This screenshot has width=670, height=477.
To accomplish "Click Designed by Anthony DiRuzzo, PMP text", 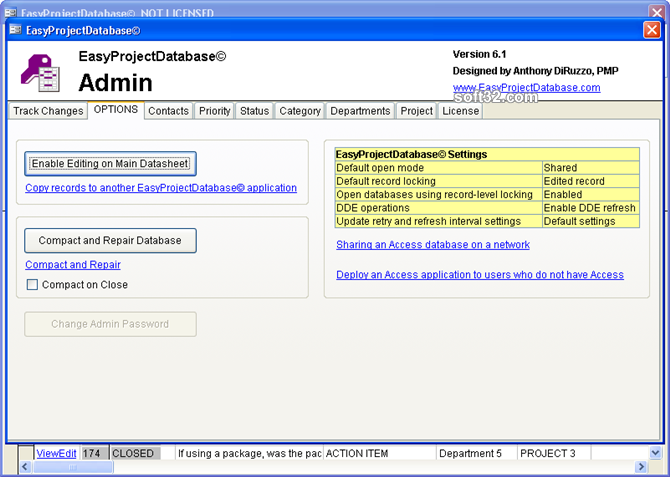I will pyautogui.click(x=535, y=71).
